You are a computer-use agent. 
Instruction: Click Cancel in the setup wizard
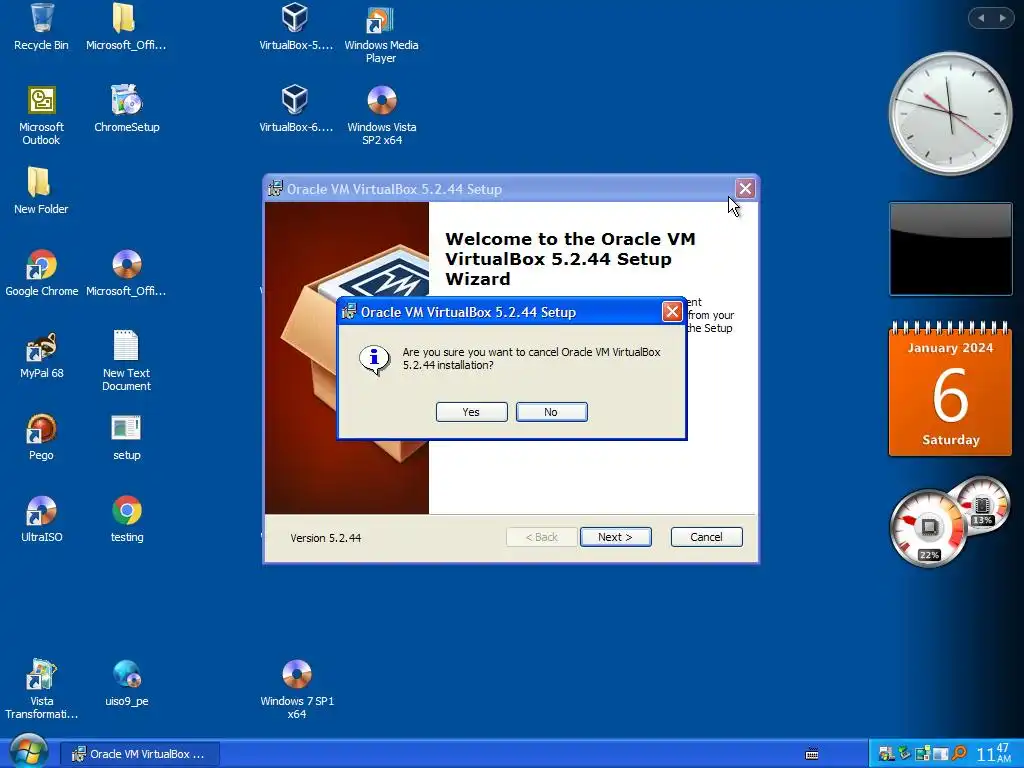pos(706,537)
